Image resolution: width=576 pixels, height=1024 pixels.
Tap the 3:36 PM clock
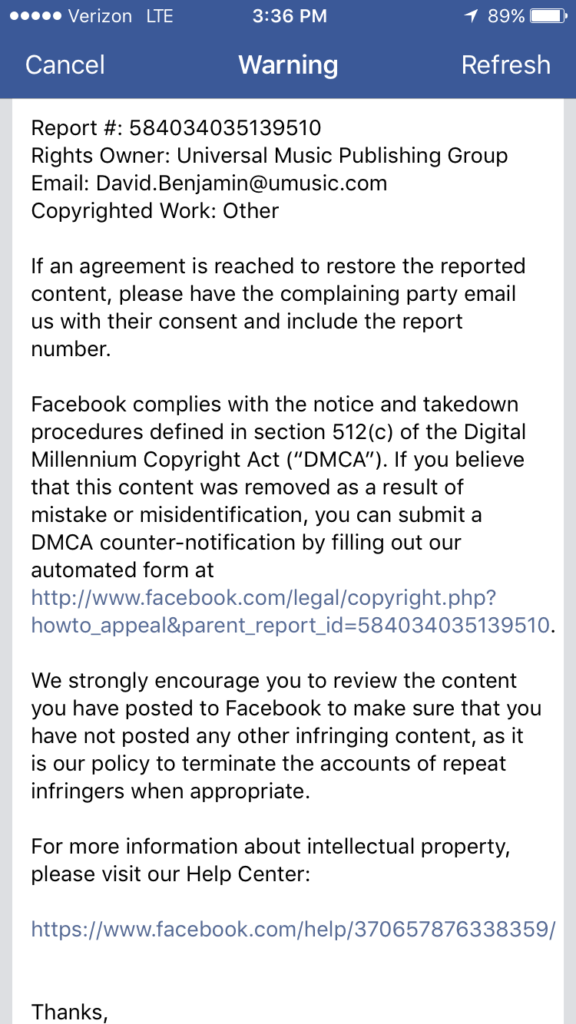click(x=289, y=16)
